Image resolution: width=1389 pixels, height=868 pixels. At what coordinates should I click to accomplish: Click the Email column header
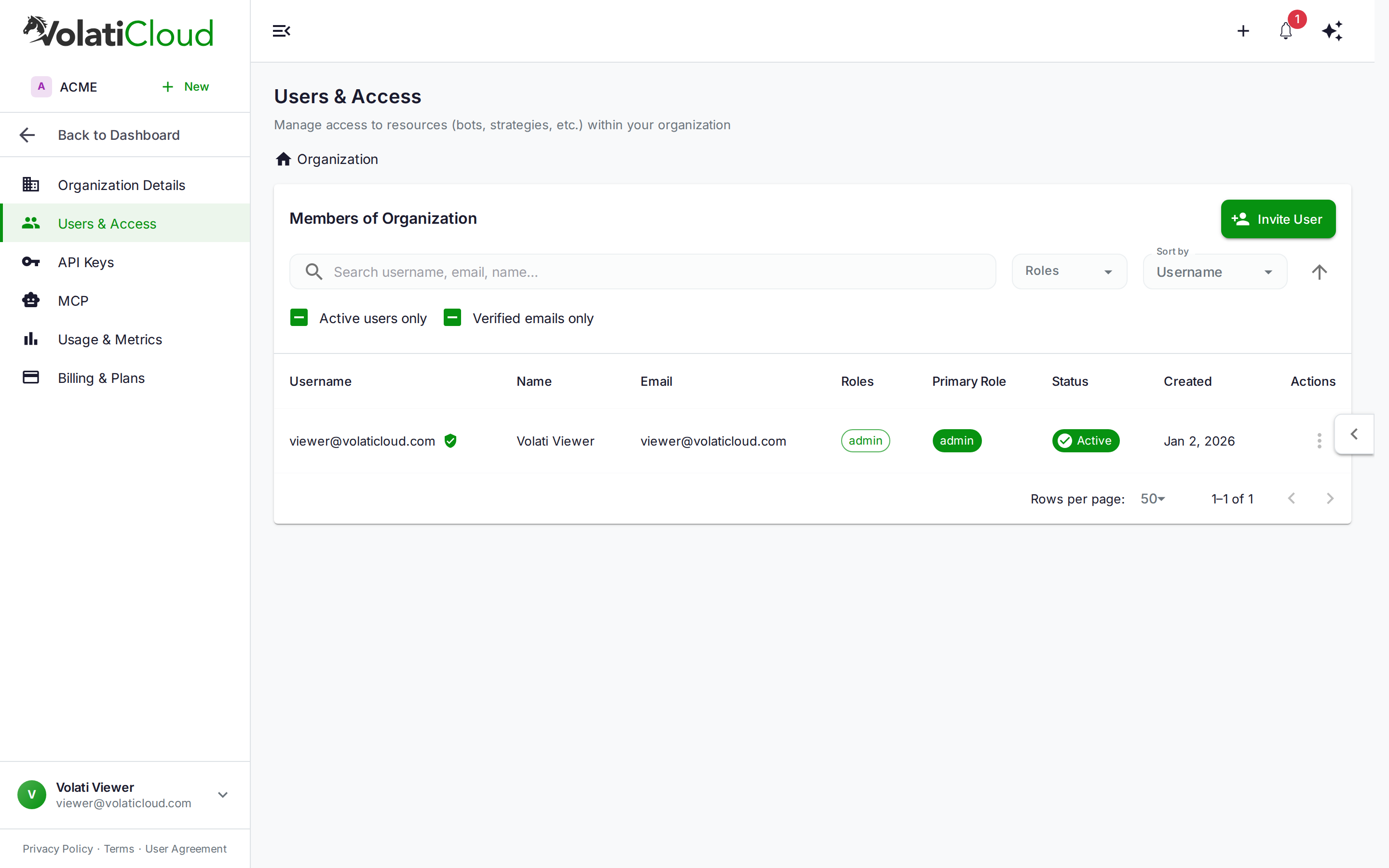(656, 381)
